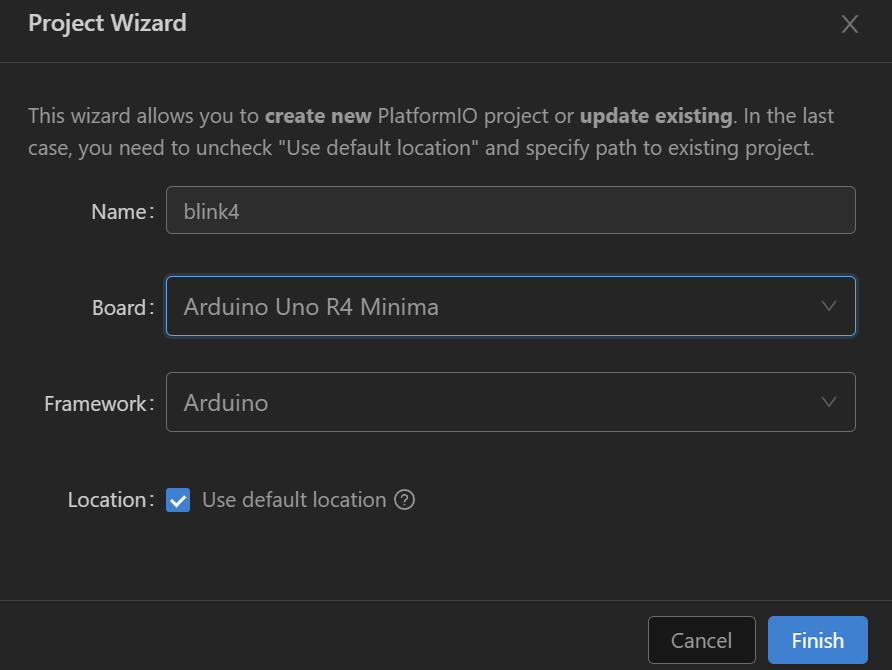Click Finish to create the project
The image size is (892, 670).
coord(817,641)
